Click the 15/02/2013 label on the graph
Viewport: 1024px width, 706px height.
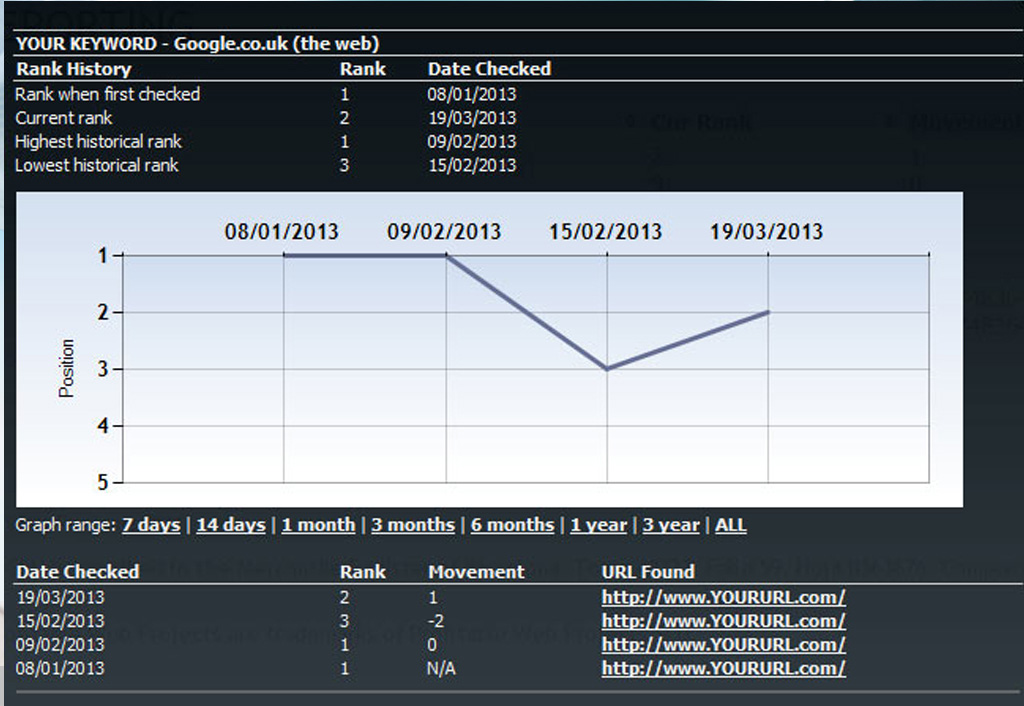pos(605,231)
